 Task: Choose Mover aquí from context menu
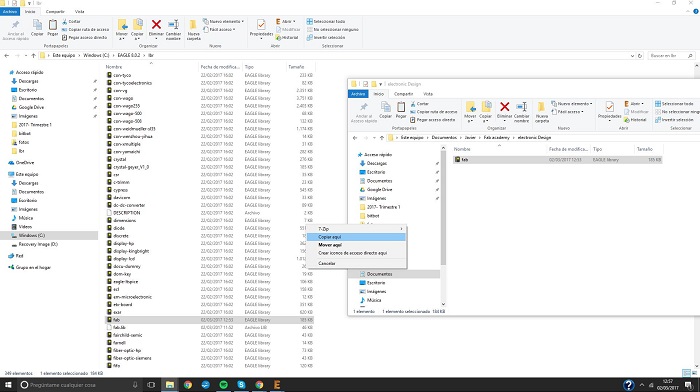pos(357,245)
